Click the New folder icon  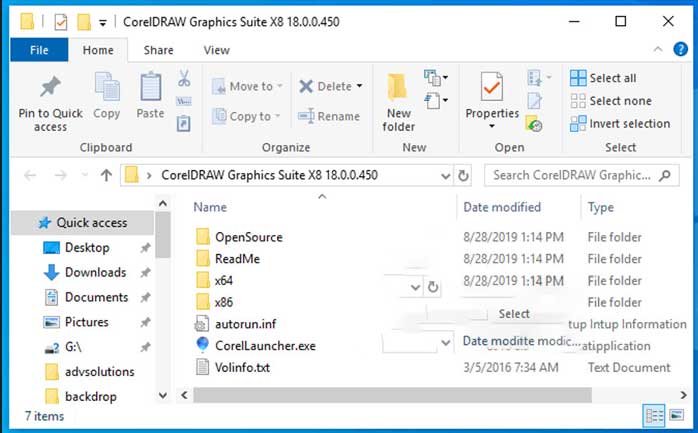[397, 86]
